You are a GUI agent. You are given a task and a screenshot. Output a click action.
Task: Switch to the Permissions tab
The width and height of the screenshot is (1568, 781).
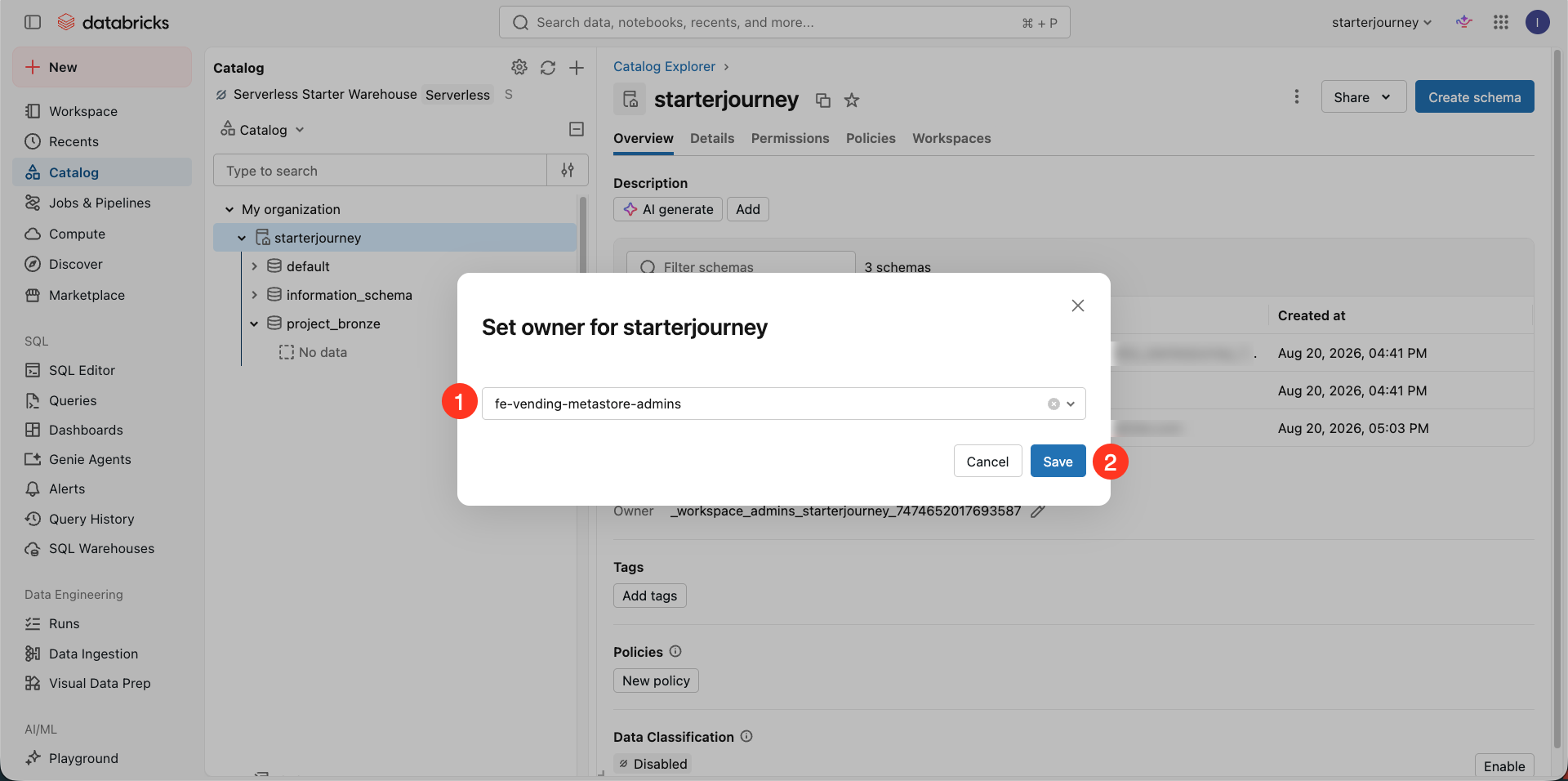(790, 138)
